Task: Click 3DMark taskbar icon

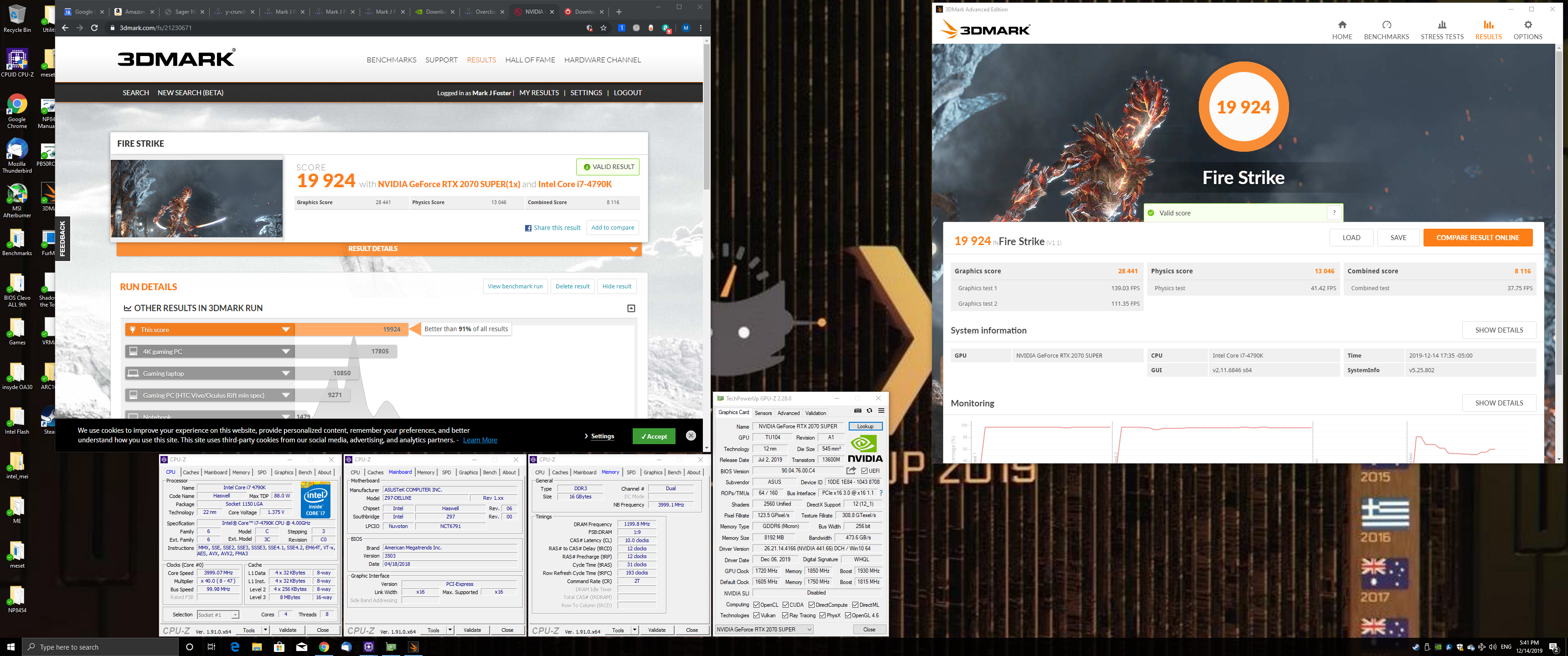Action: [413, 647]
